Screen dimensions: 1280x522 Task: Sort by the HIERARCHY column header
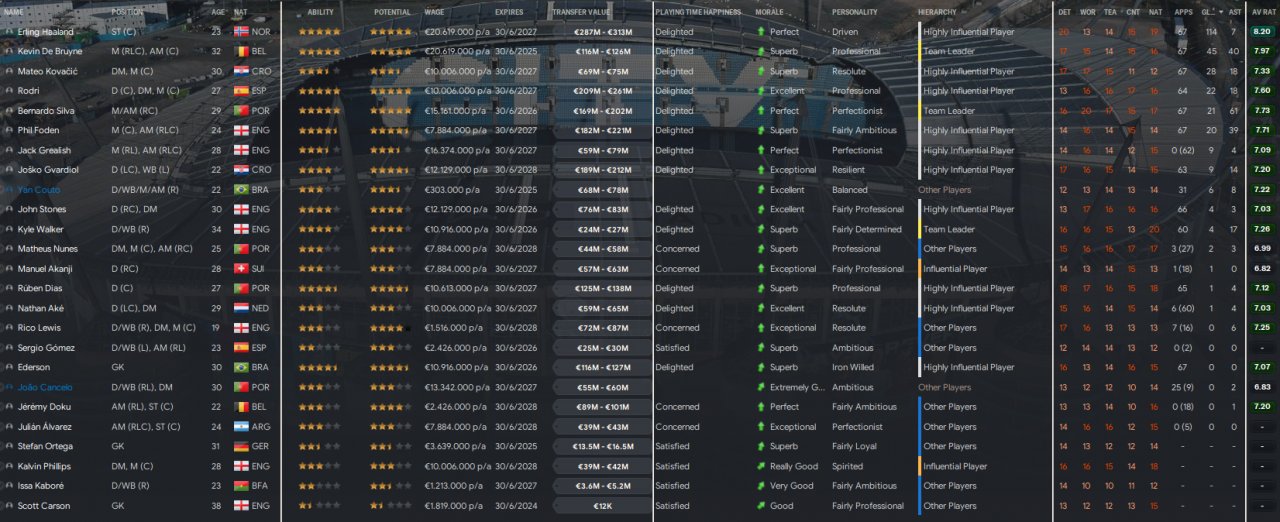click(x=937, y=12)
